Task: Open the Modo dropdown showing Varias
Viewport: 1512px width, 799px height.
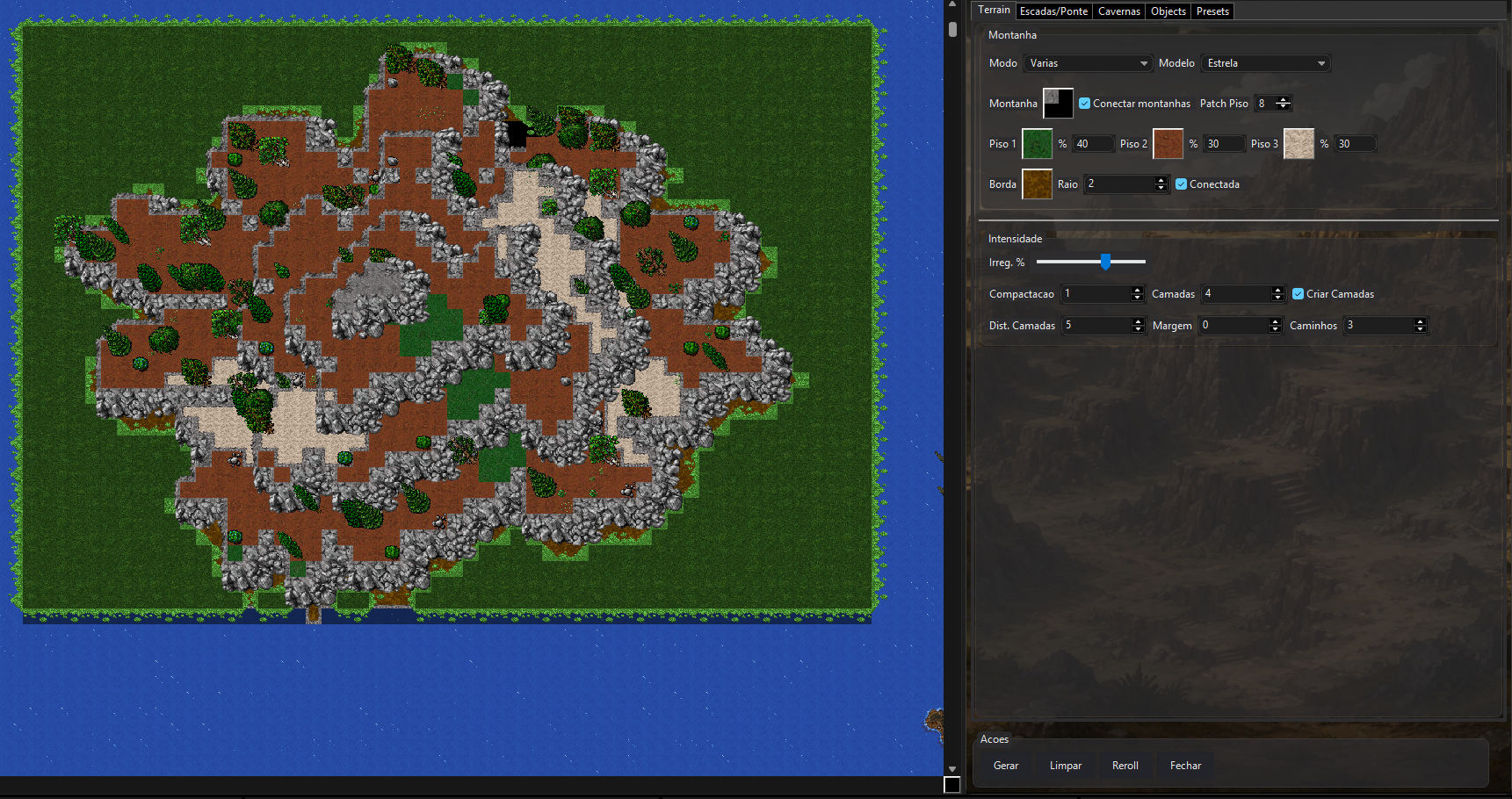Action: click(x=1088, y=63)
